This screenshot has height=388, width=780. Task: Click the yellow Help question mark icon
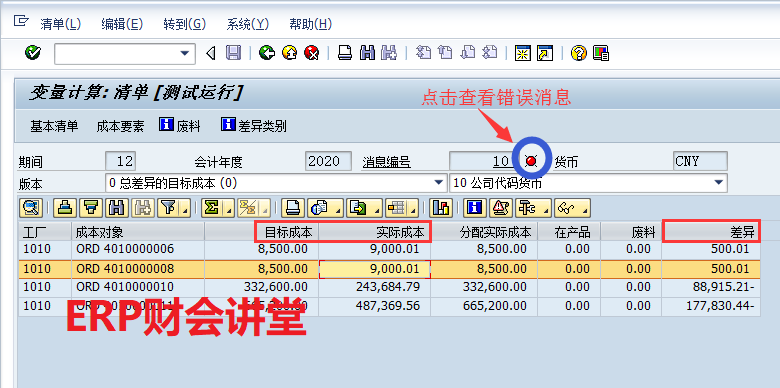pyautogui.click(x=579, y=53)
